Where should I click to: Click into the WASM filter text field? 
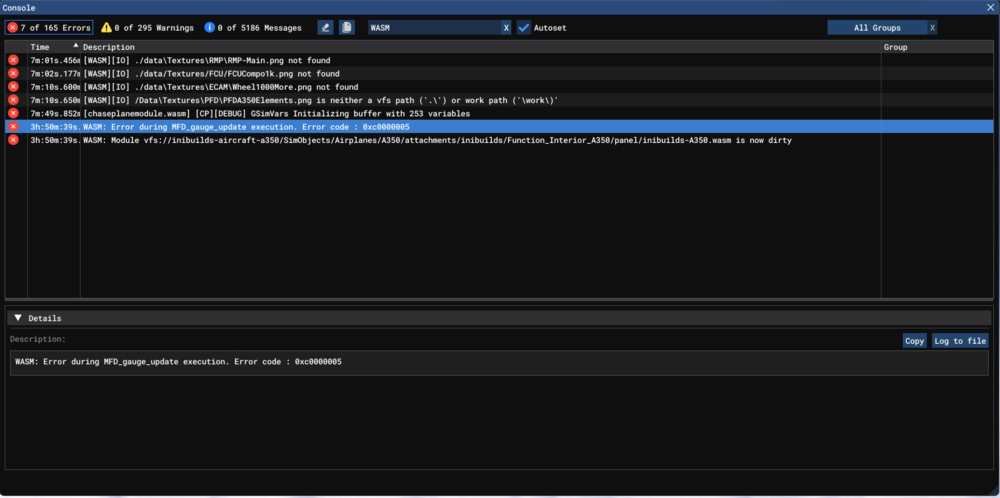[433, 28]
